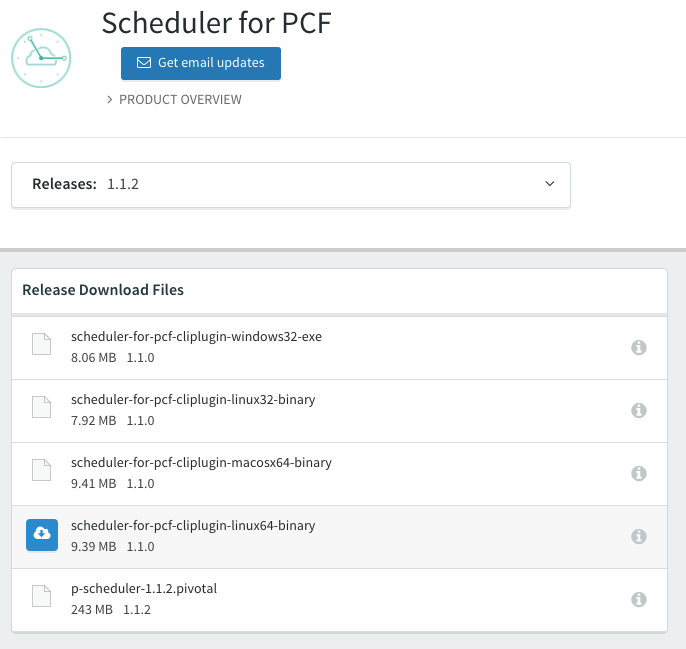Click Get email updates button
686x649 pixels.
point(201,63)
